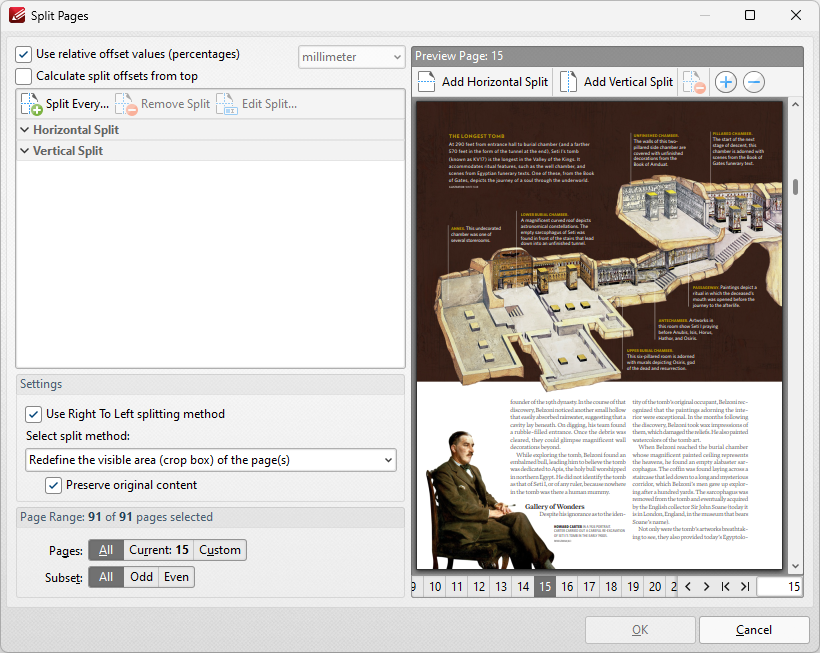Screen dimensions: 820x653
Task: Select All in Pages range
Action: tap(106, 550)
